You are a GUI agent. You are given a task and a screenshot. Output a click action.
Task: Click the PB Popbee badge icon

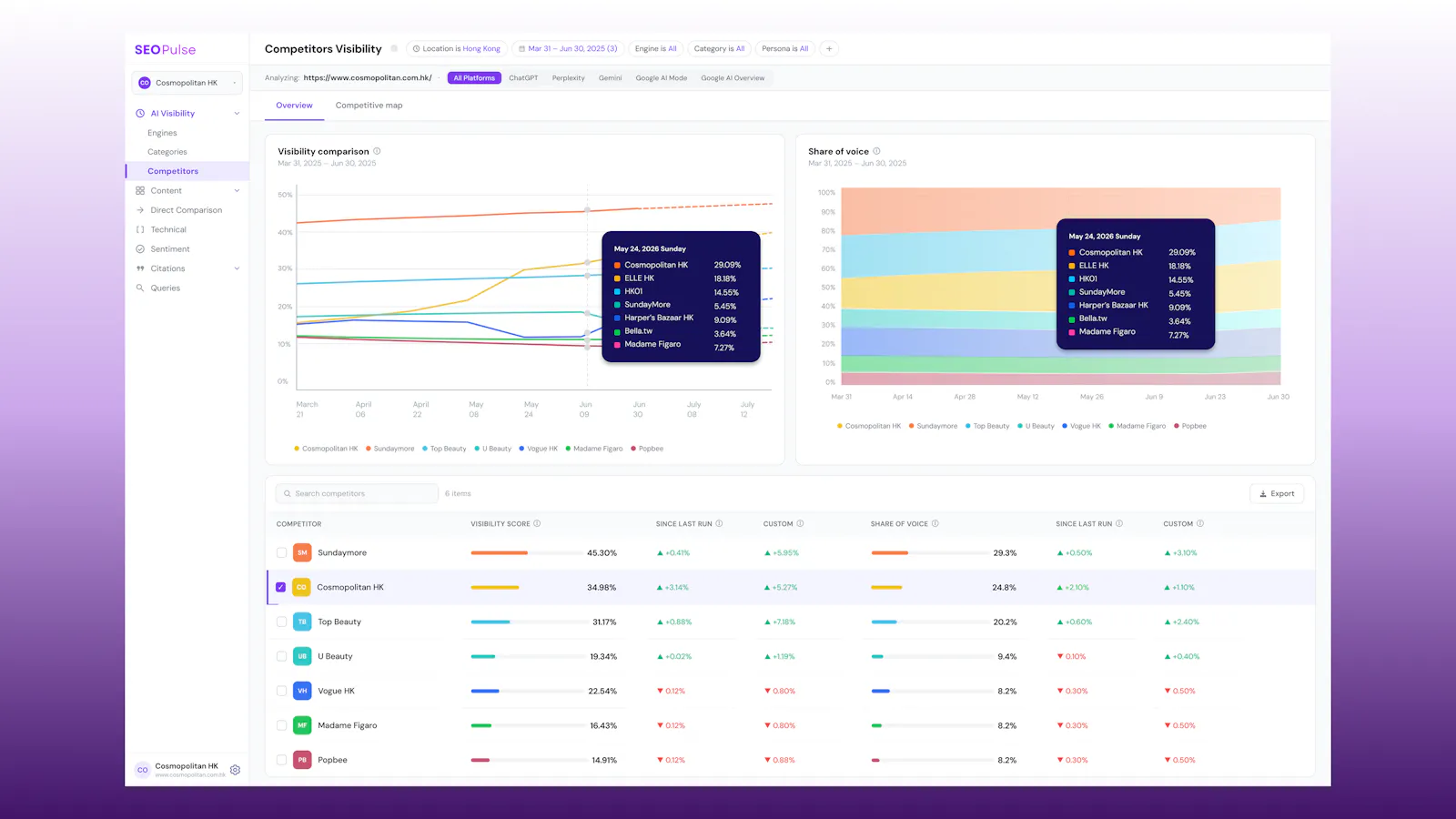pos(302,761)
